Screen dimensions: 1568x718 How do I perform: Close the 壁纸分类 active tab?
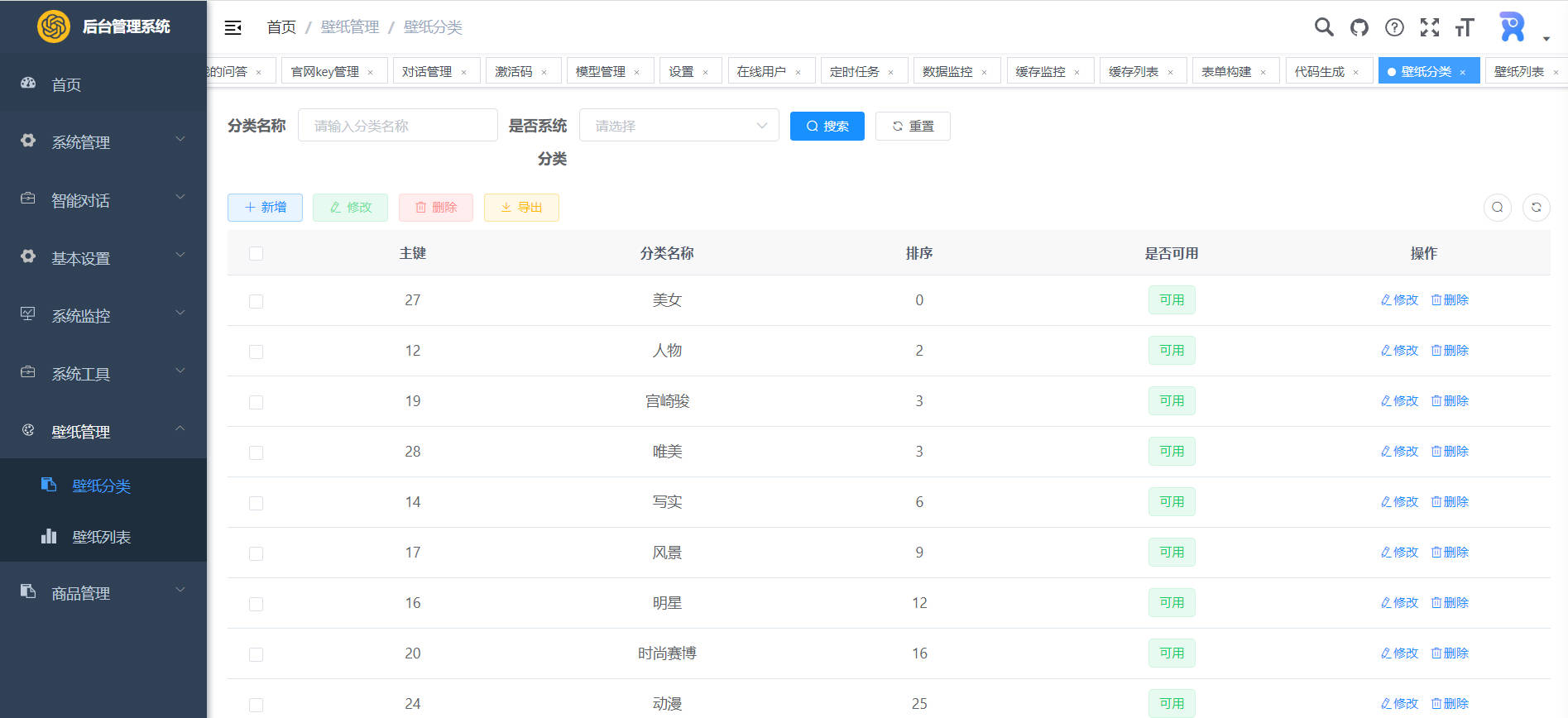click(x=1463, y=72)
